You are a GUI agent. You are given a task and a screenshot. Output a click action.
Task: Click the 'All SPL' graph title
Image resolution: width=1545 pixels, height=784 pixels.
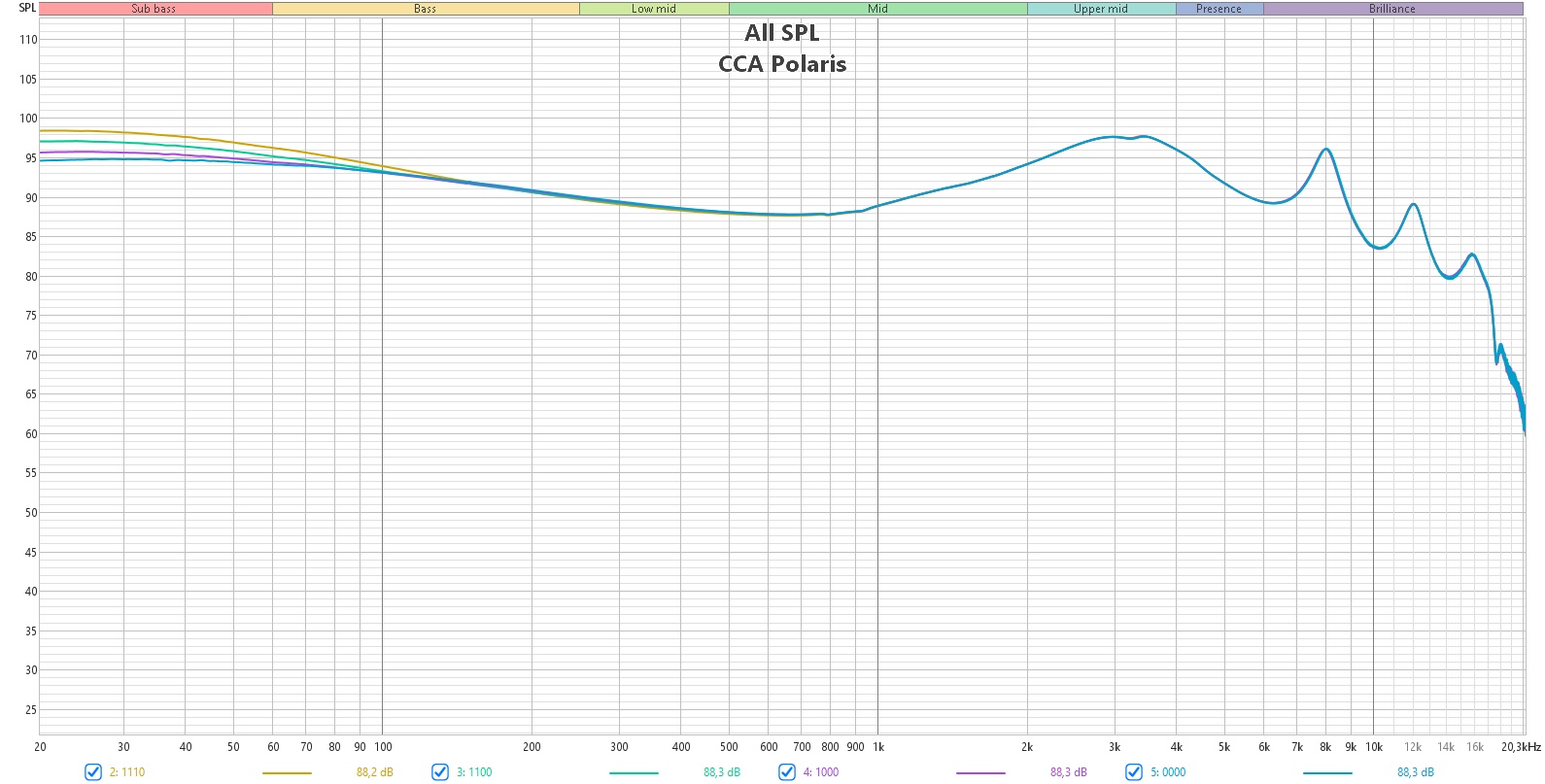pyautogui.click(x=782, y=32)
